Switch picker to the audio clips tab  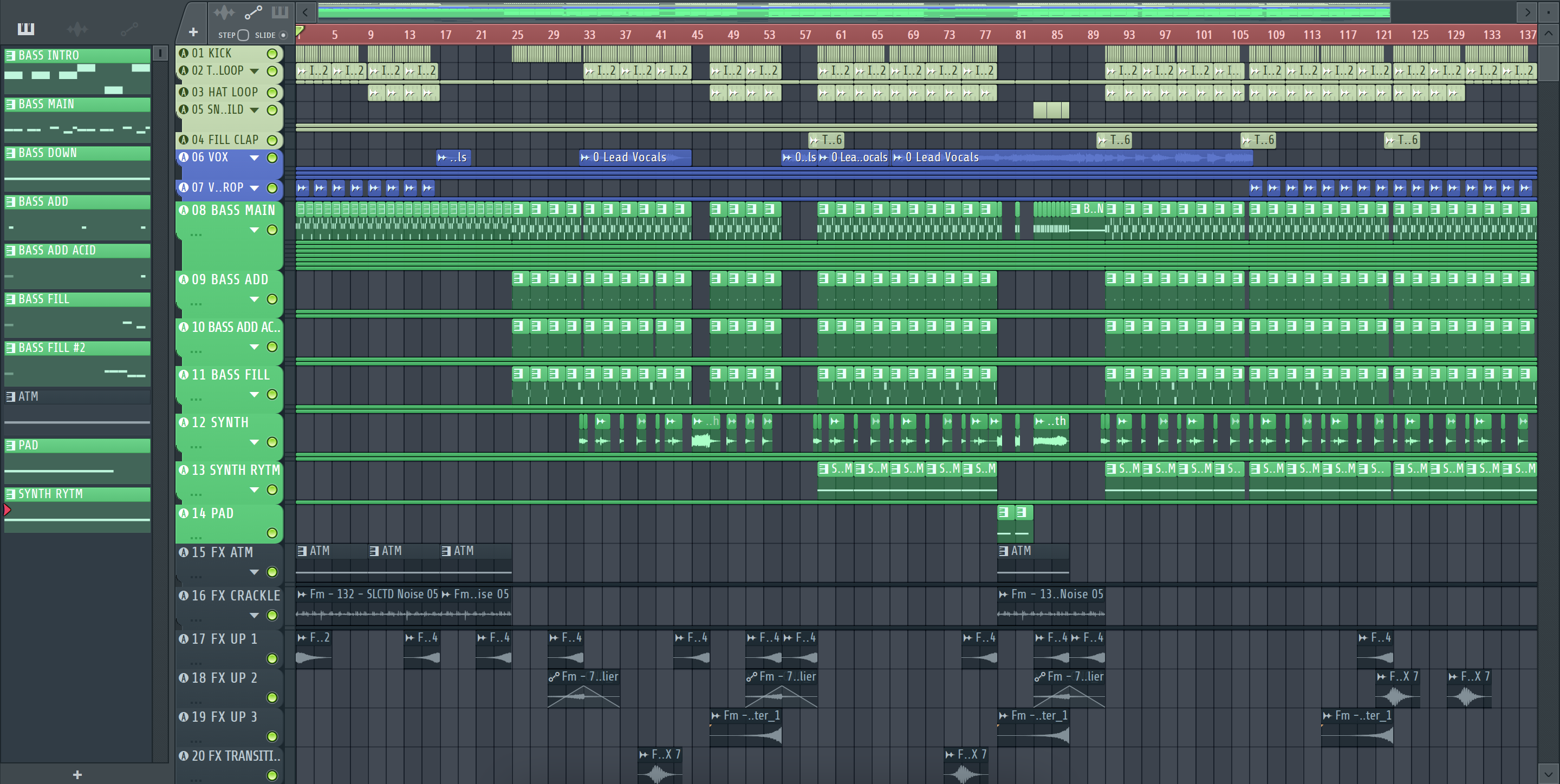coord(77,29)
